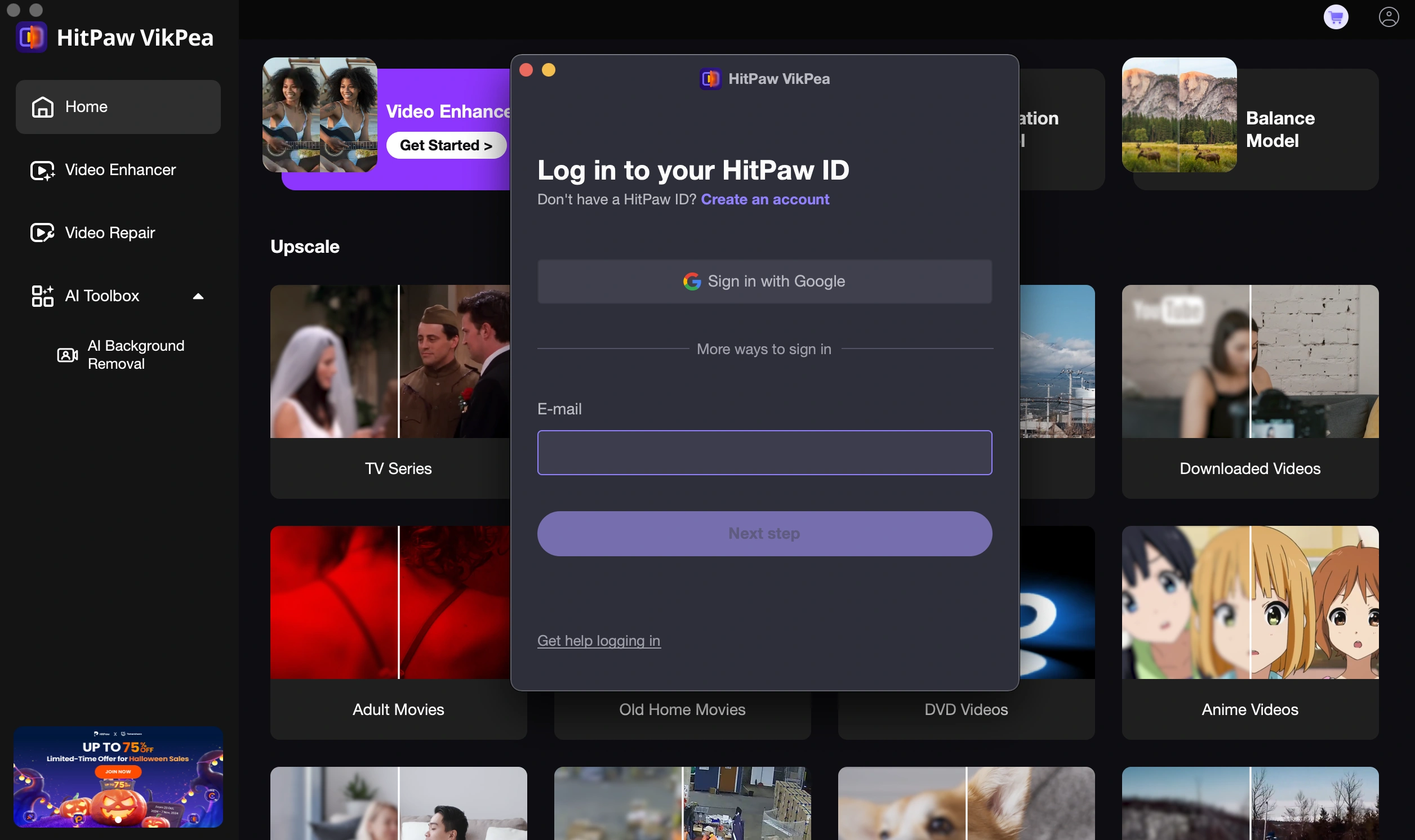
Task: Open the user account profile icon
Action: pos(1389,17)
